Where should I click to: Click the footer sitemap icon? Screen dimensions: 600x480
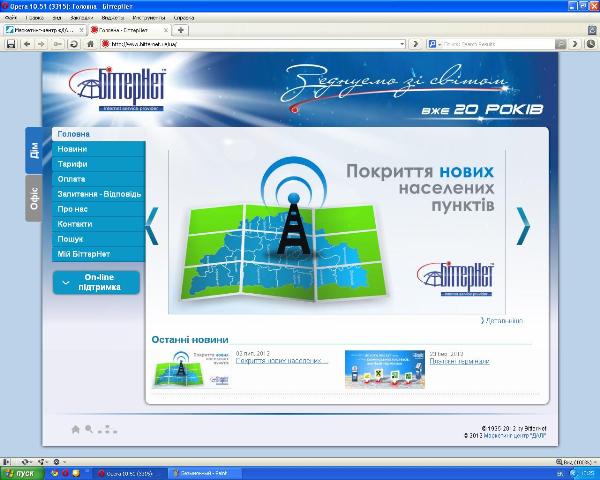[x=108, y=429]
